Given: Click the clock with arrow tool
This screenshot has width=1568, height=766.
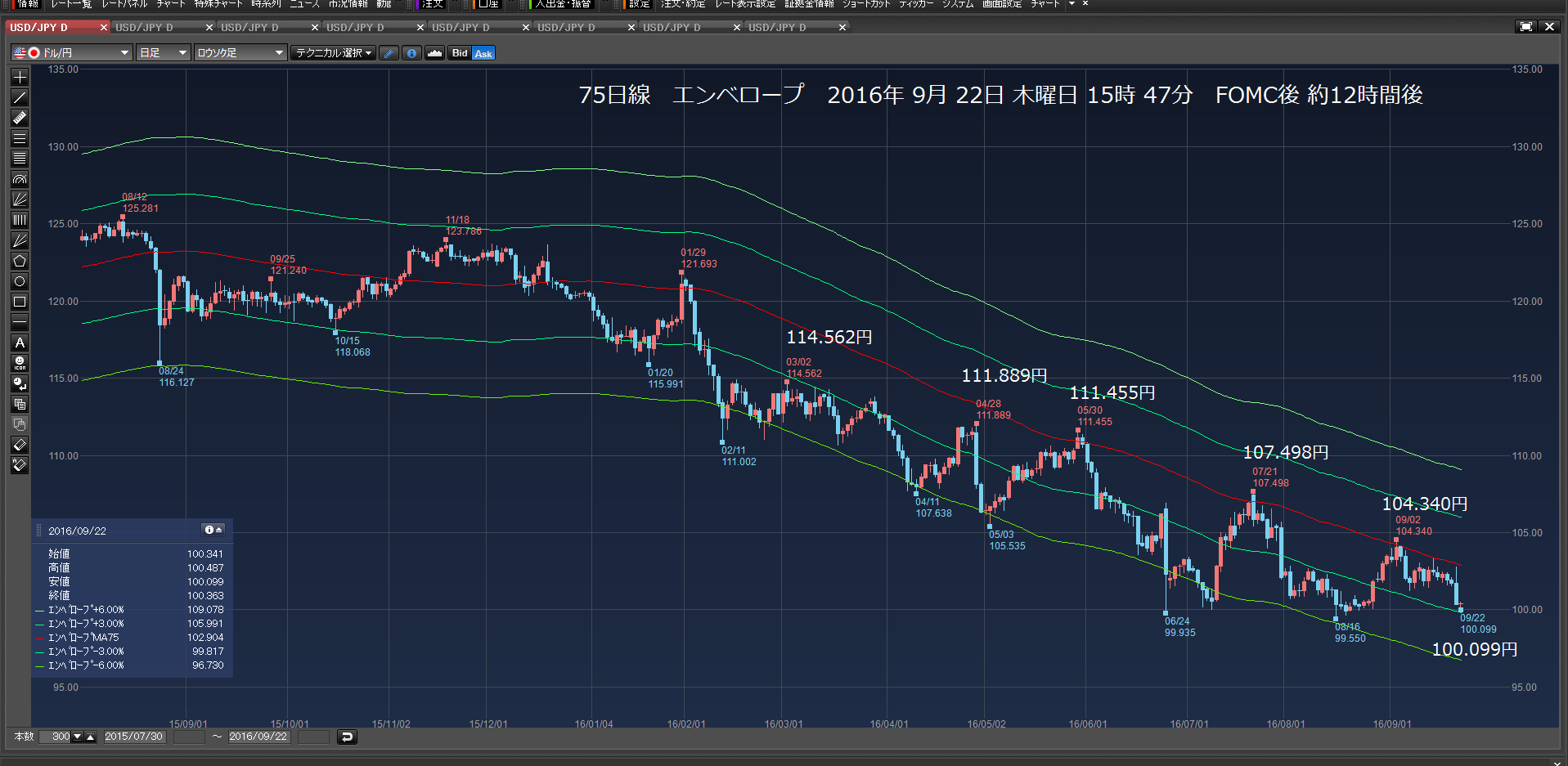Looking at the screenshot, I should (x=20, y=383).
